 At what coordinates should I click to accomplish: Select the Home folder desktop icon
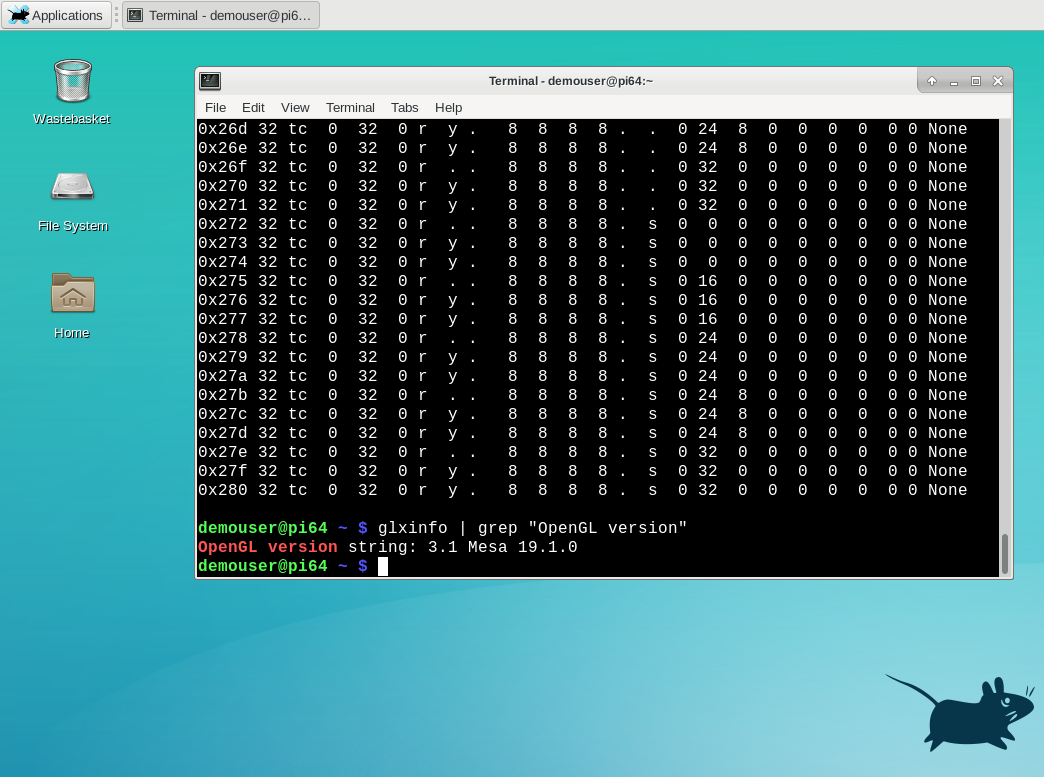tap(72, 306)
